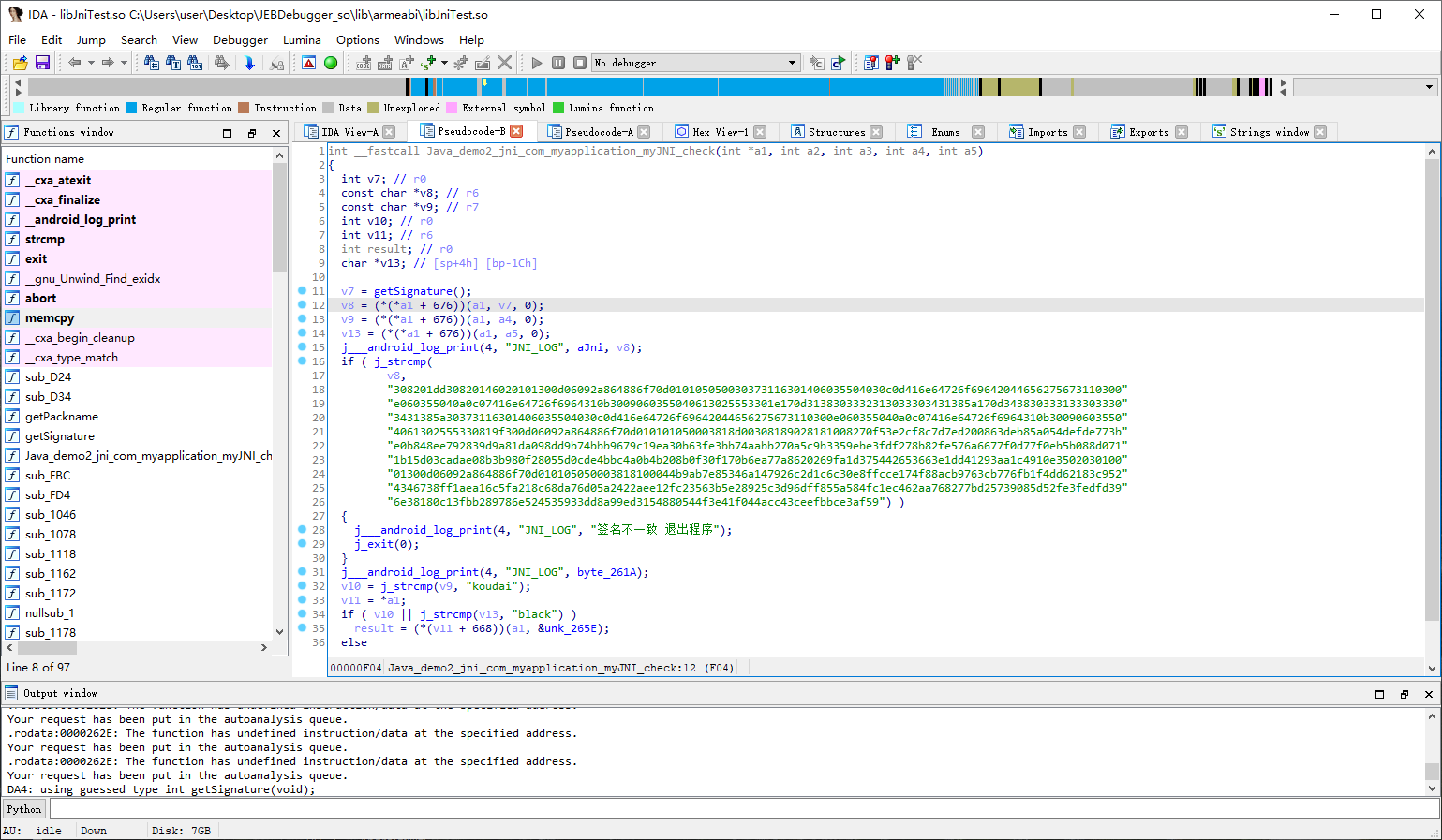Switch to the Pseudocode-A tab
Image resolution: width=1442 pixels, height=840 pixels.
598,132
